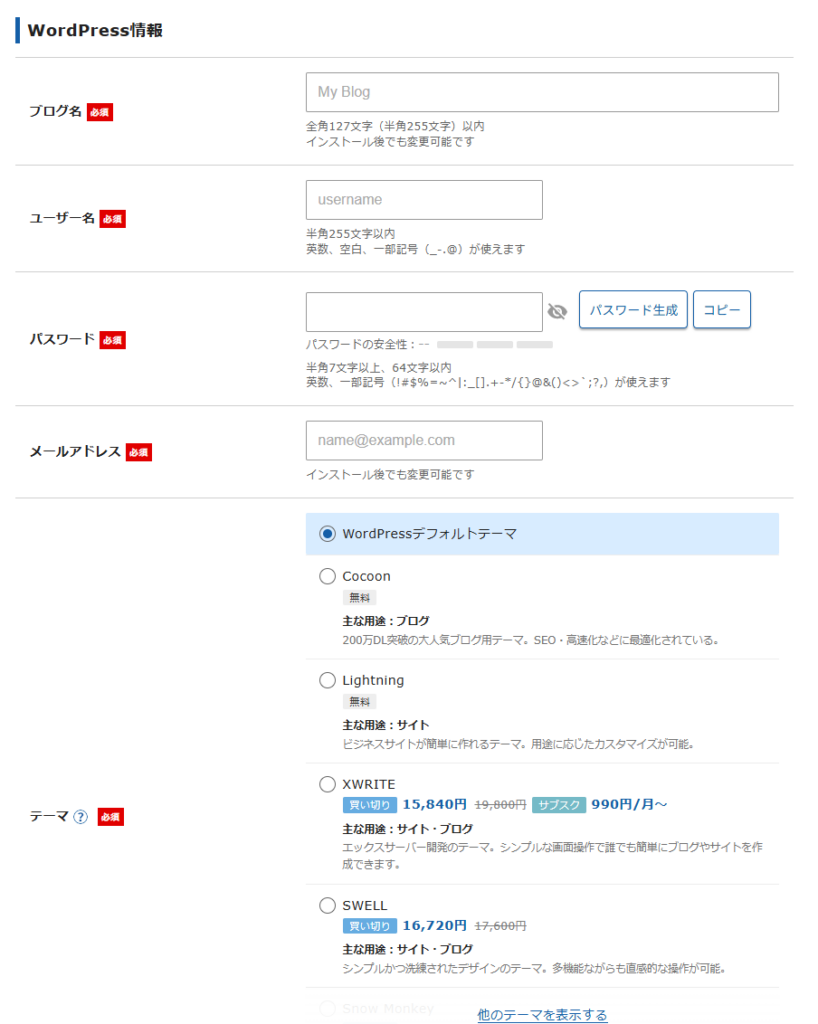The image size is (818, 1024).
Task: Focus the name@example.com email field
Action: (424, 440)
